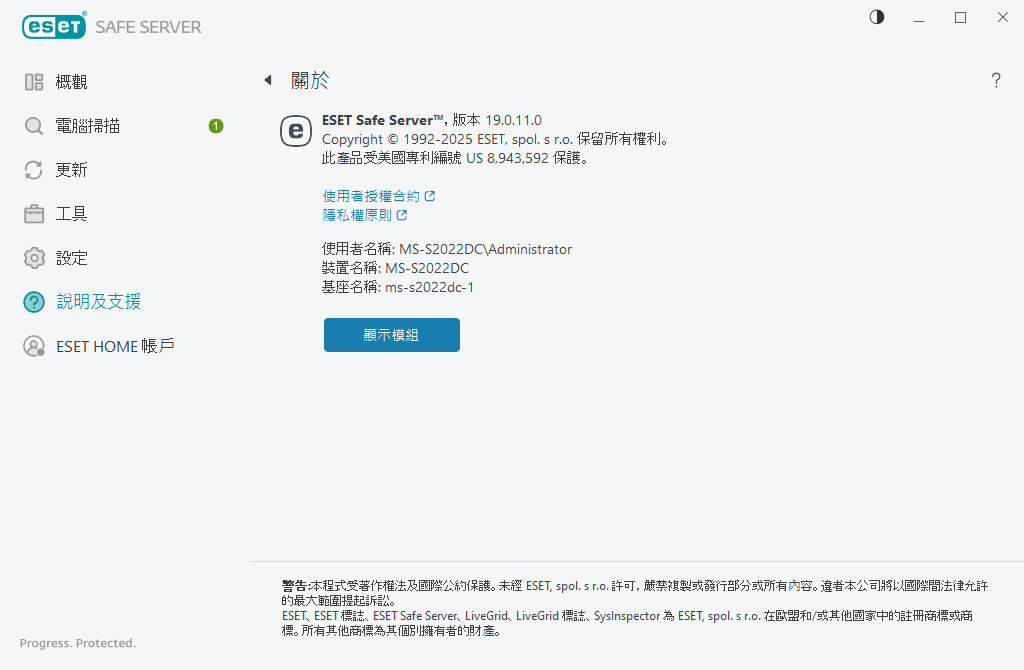
Task: Open help via the question mark at top right
Action: pyautogui.click(x=995, y=80)
